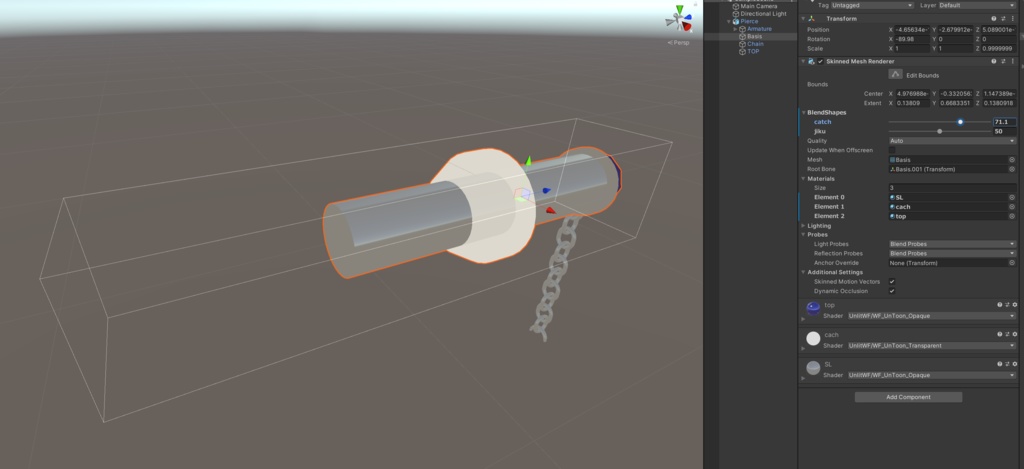This screenshot has width=1024, height=469.
Task: Open settings gear for top material
Action: pyautogui.click(x=1014, y=305)
